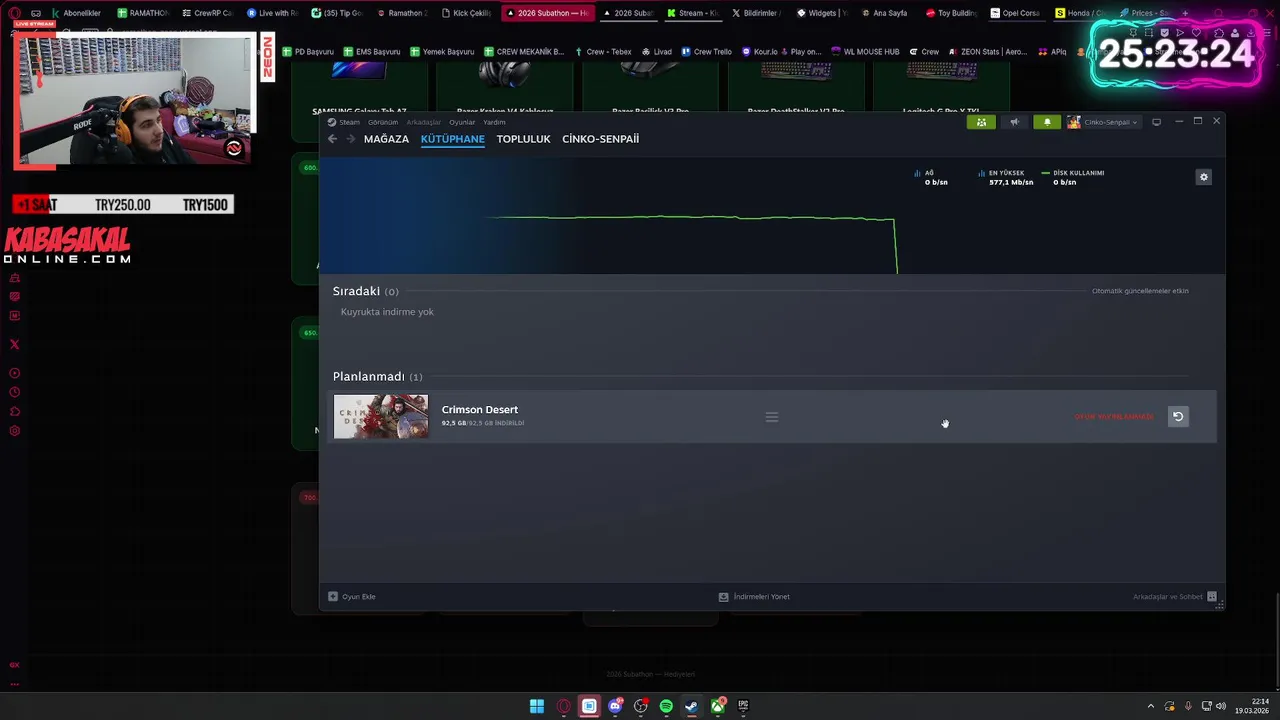This screenshot has width=1280, height=720.
Task: Open Xbox app from the taskbar
Action: [717, 706]
